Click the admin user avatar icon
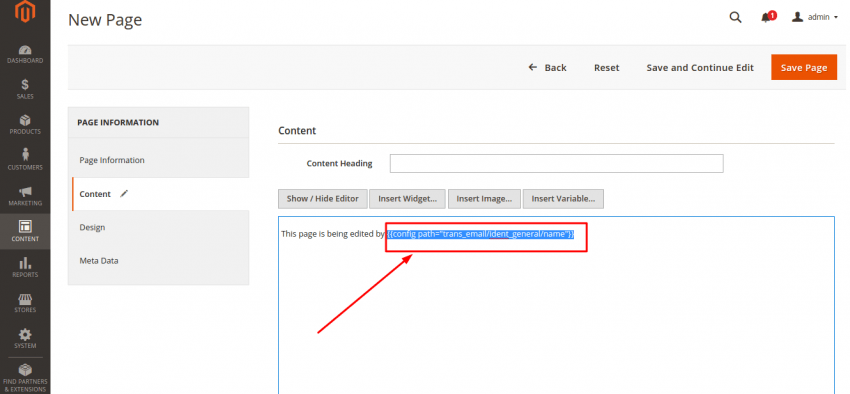The image size is (850, 394). (x=797, y=17)
